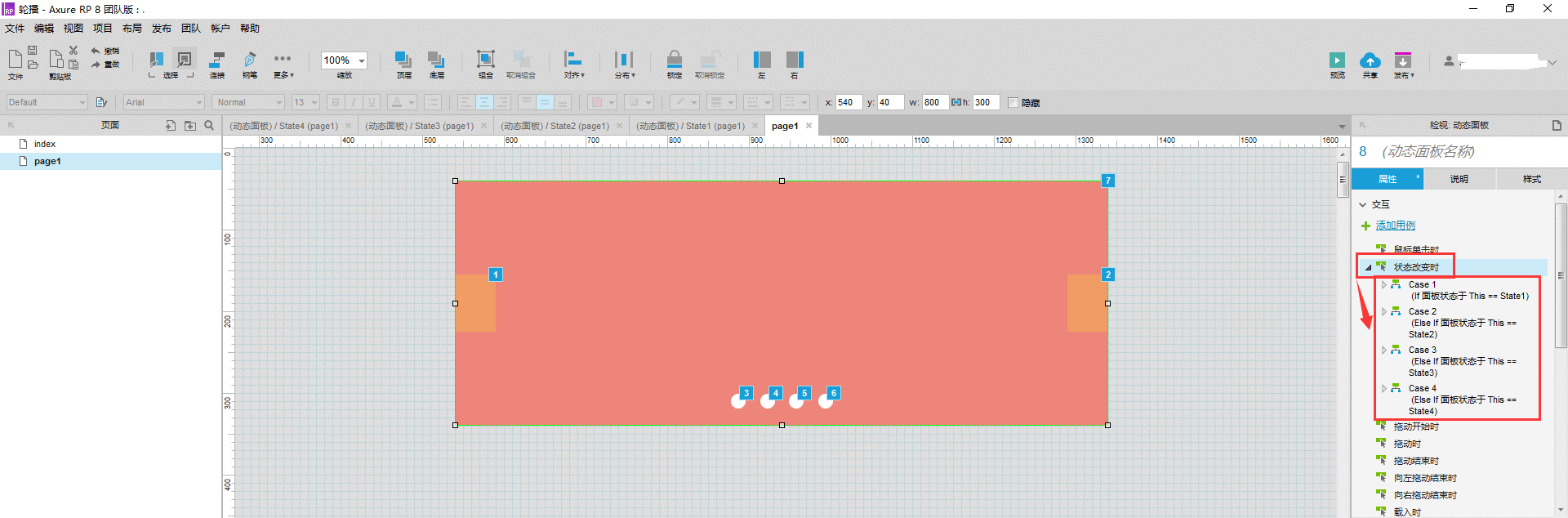Toggle the keep aspect ratio lock
The height and width of the screenshot is (518, 1568).
(955, 102)
